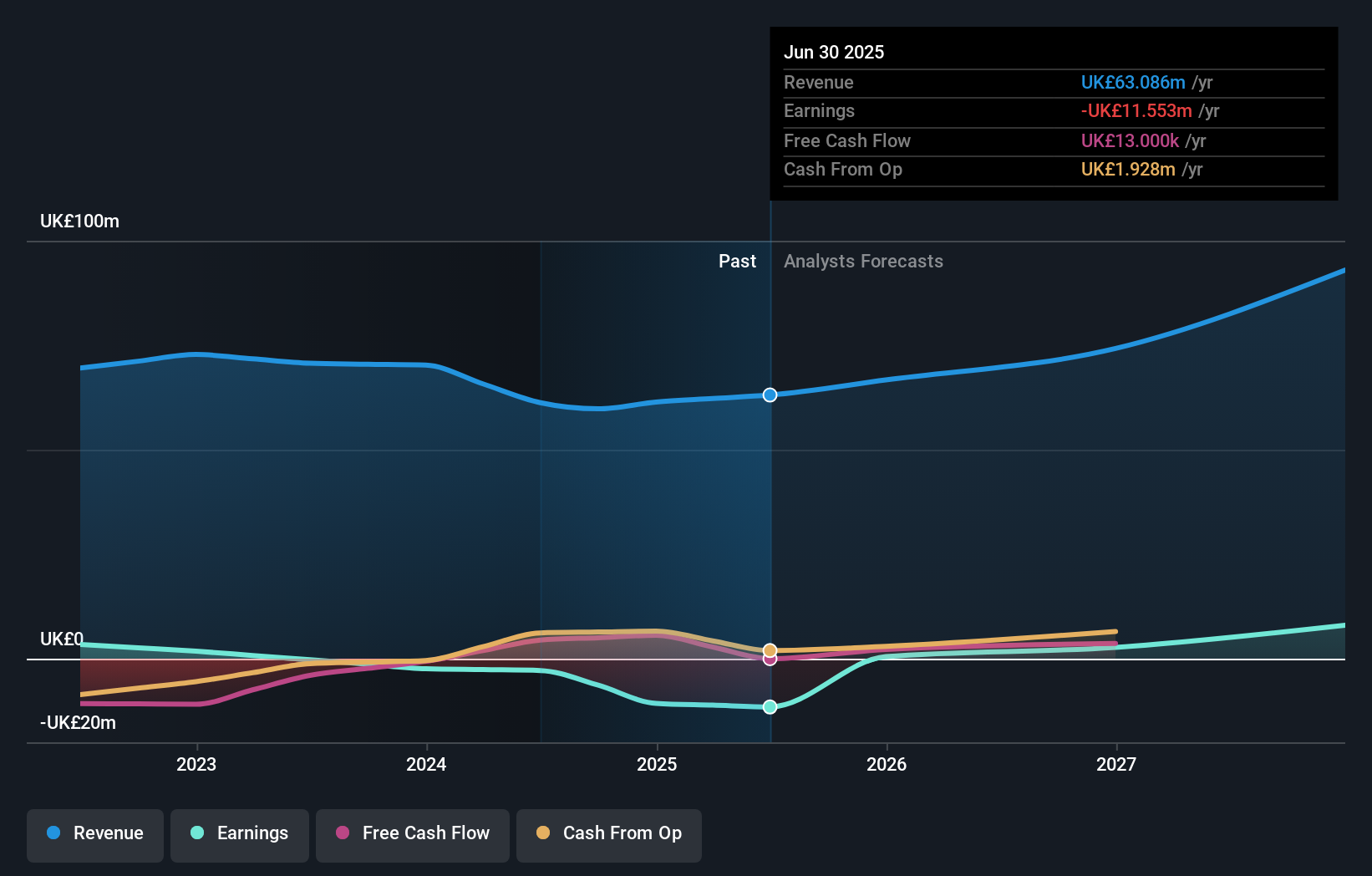This screenshot has height=876, width=1372.
Task: Select the orange Cash From Op data marker
Action: [770, 649]
